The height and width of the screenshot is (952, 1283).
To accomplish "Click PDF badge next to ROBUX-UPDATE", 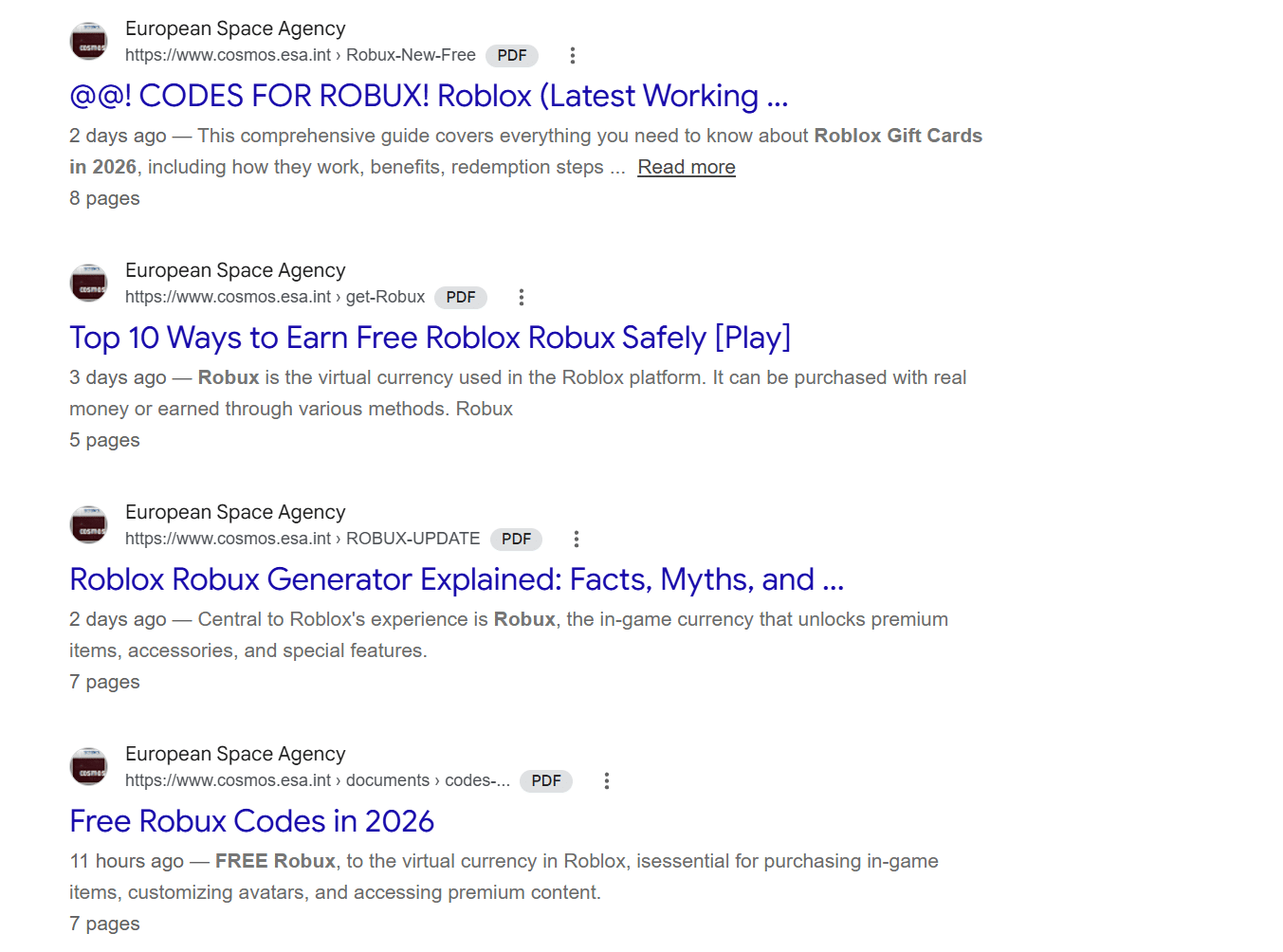I will pos(516,540).
